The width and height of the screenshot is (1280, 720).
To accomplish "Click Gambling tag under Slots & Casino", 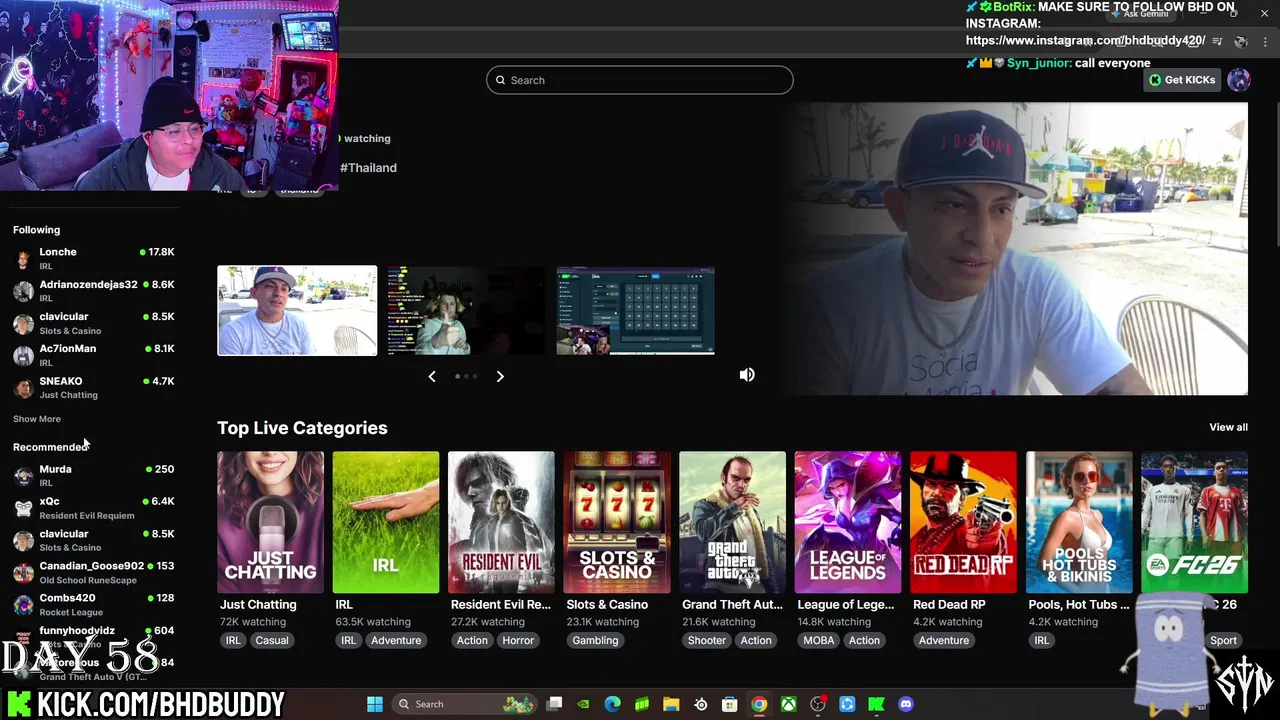I will pos(595,640).
